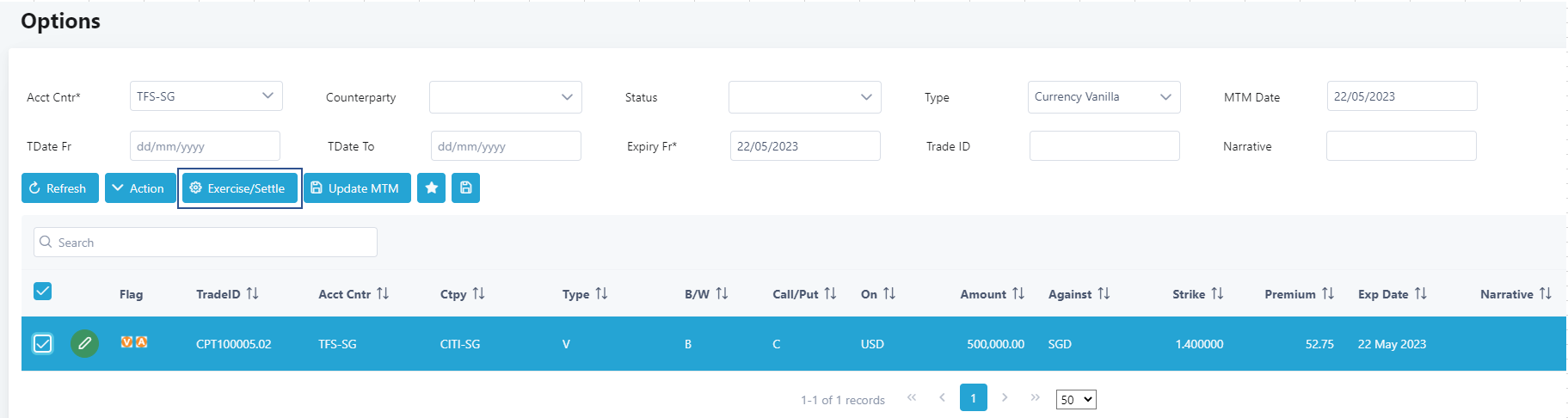Sort table by Premium column arrows

click(1327, 294)
